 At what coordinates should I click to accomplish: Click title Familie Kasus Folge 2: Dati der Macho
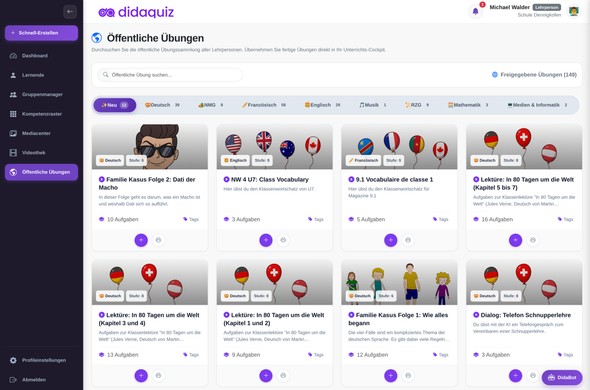point(148,183)
